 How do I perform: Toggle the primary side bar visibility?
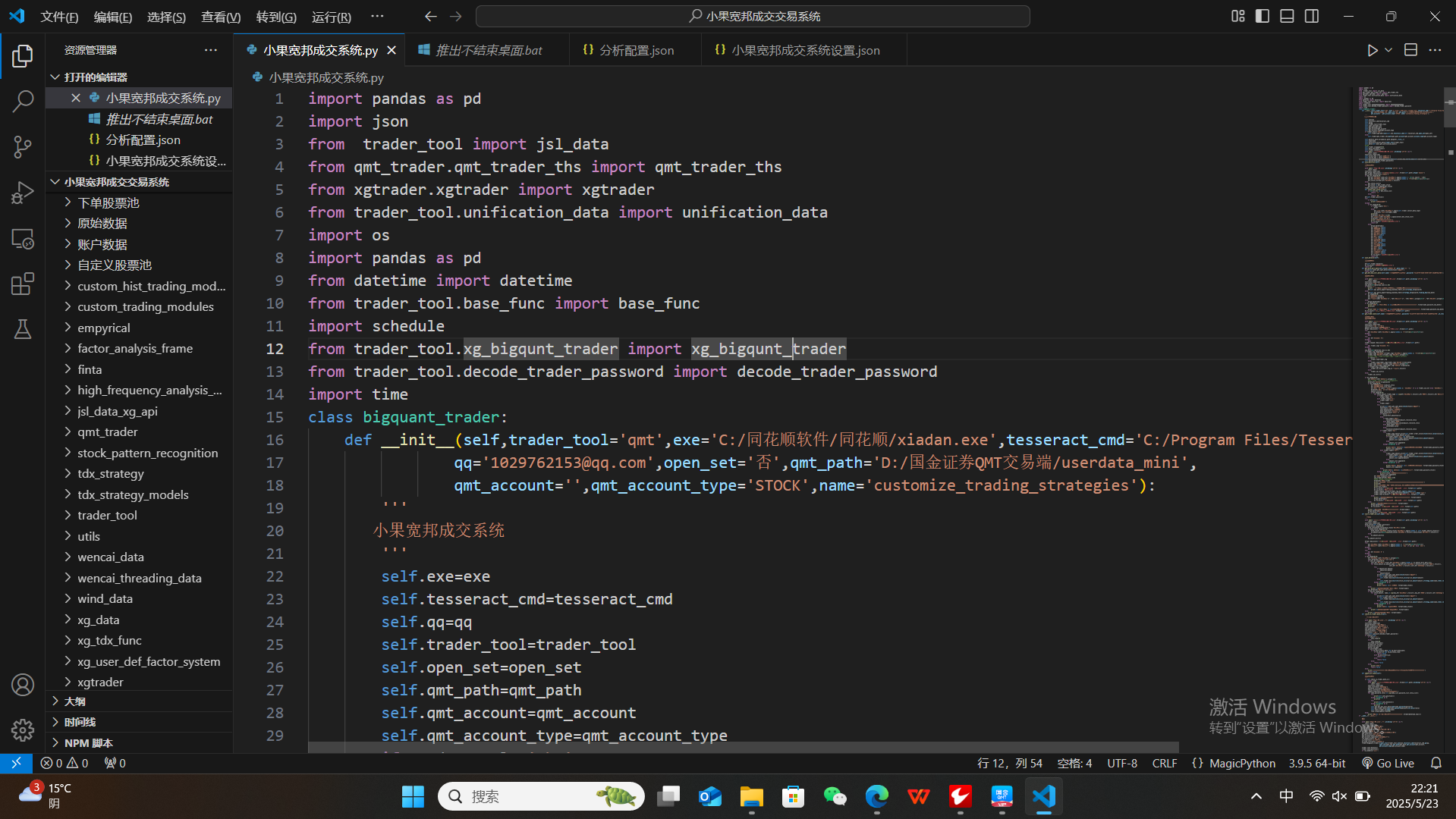click(1263, 16)
